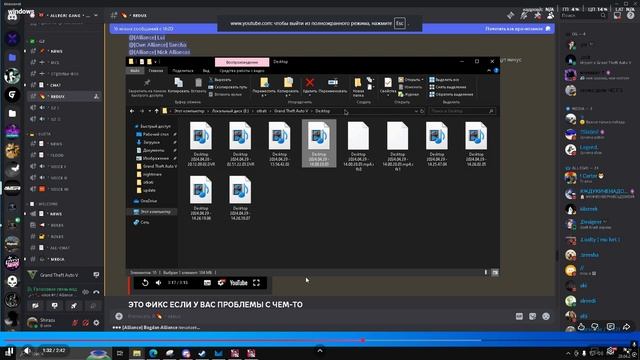Click the New folder ribbon icon
This screenshot has width=640, height=360.
[358, 82]
